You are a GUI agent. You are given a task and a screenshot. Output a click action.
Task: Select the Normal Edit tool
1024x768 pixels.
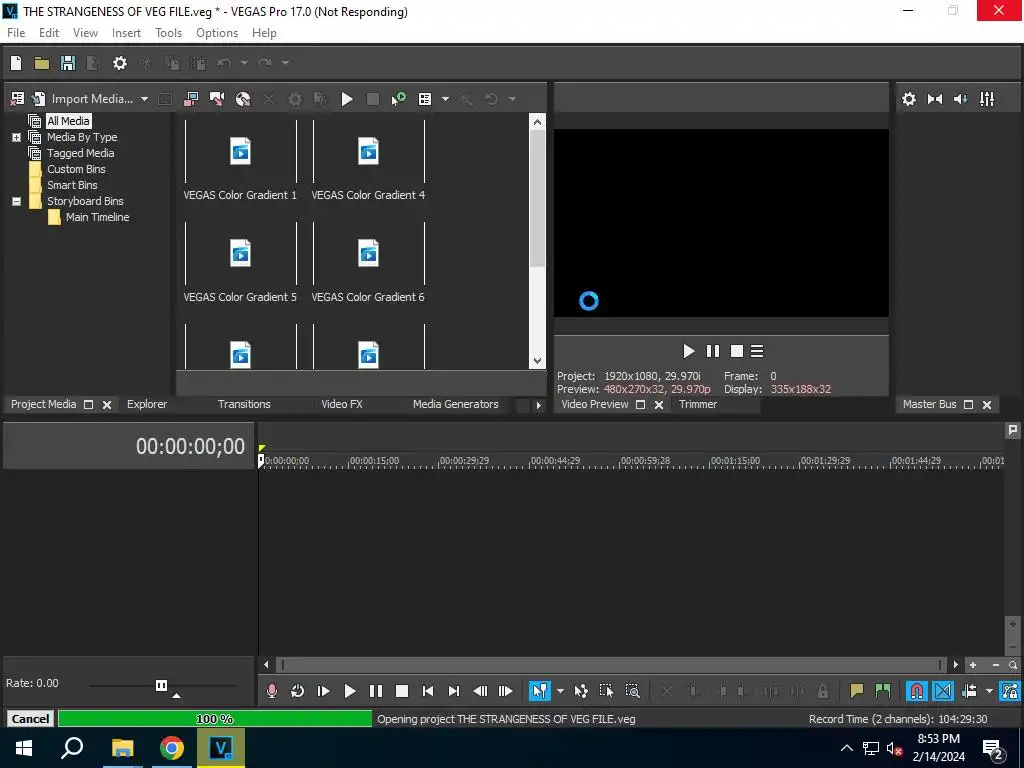coord(539,691)
